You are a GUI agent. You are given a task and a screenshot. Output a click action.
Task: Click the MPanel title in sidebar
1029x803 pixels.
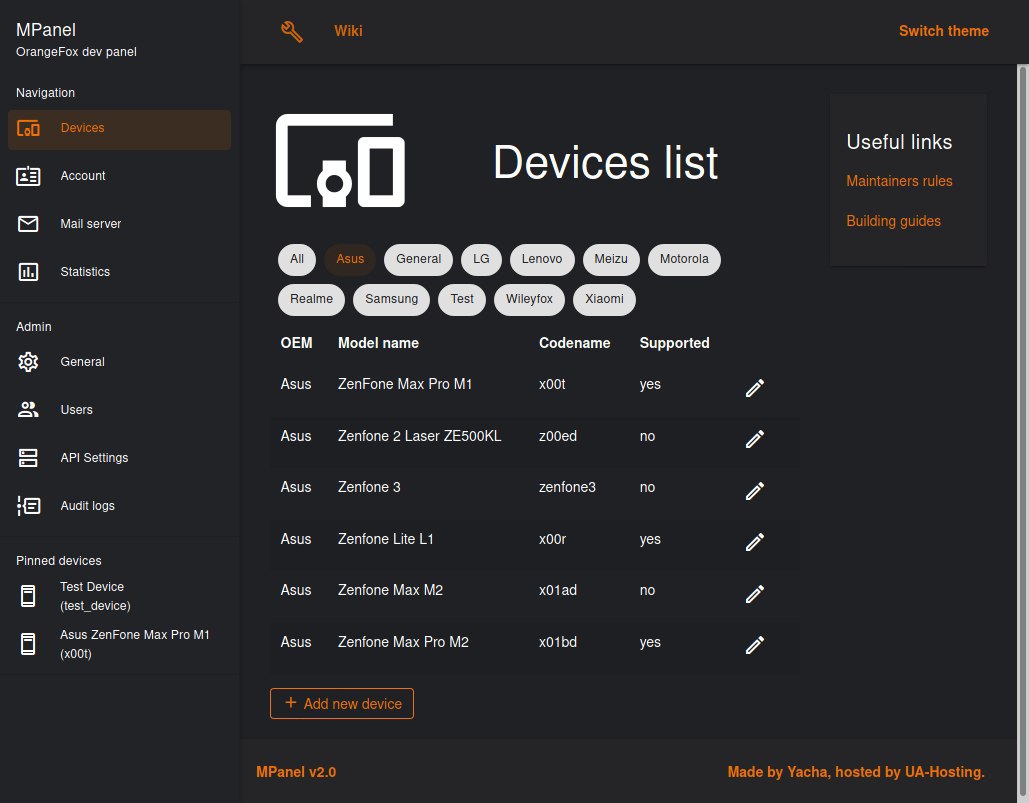pos(46,30)
